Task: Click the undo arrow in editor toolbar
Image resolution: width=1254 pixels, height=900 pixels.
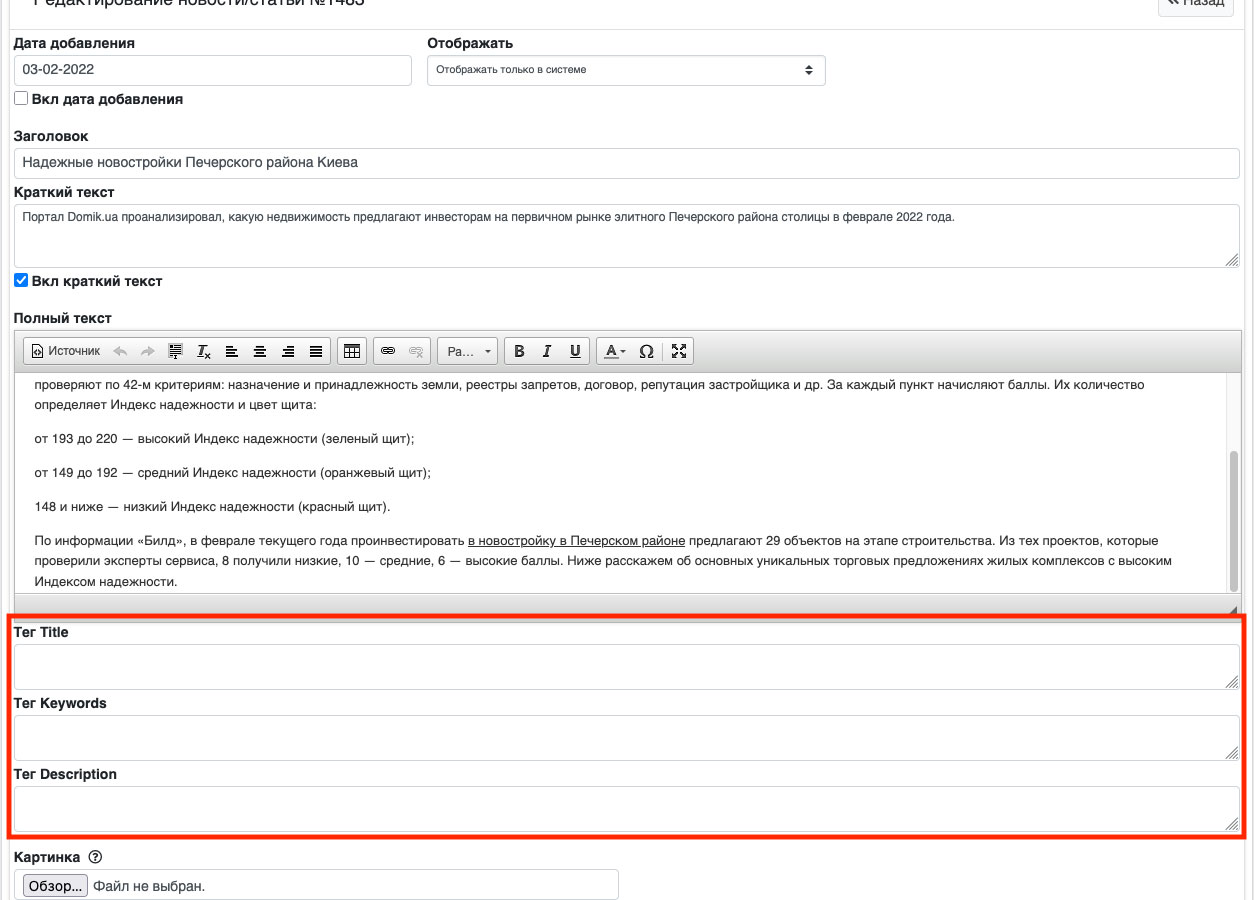Action: 120,351
